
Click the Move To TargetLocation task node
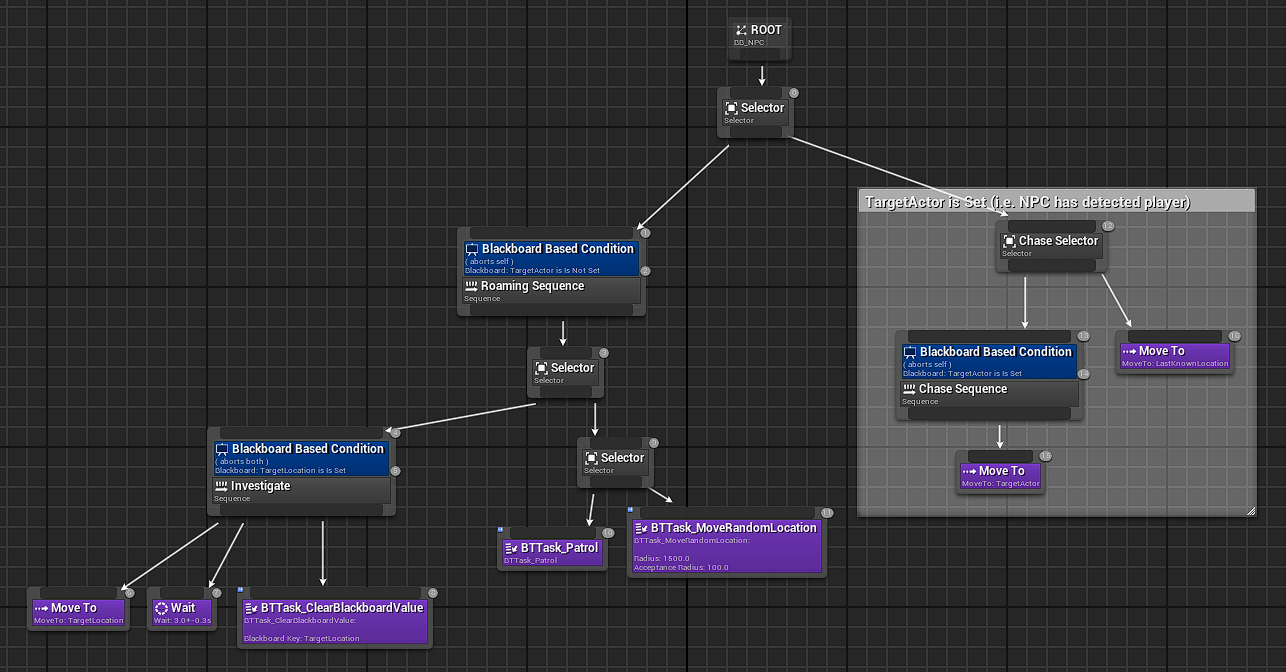pyautogui.click(x=79, y=613)
